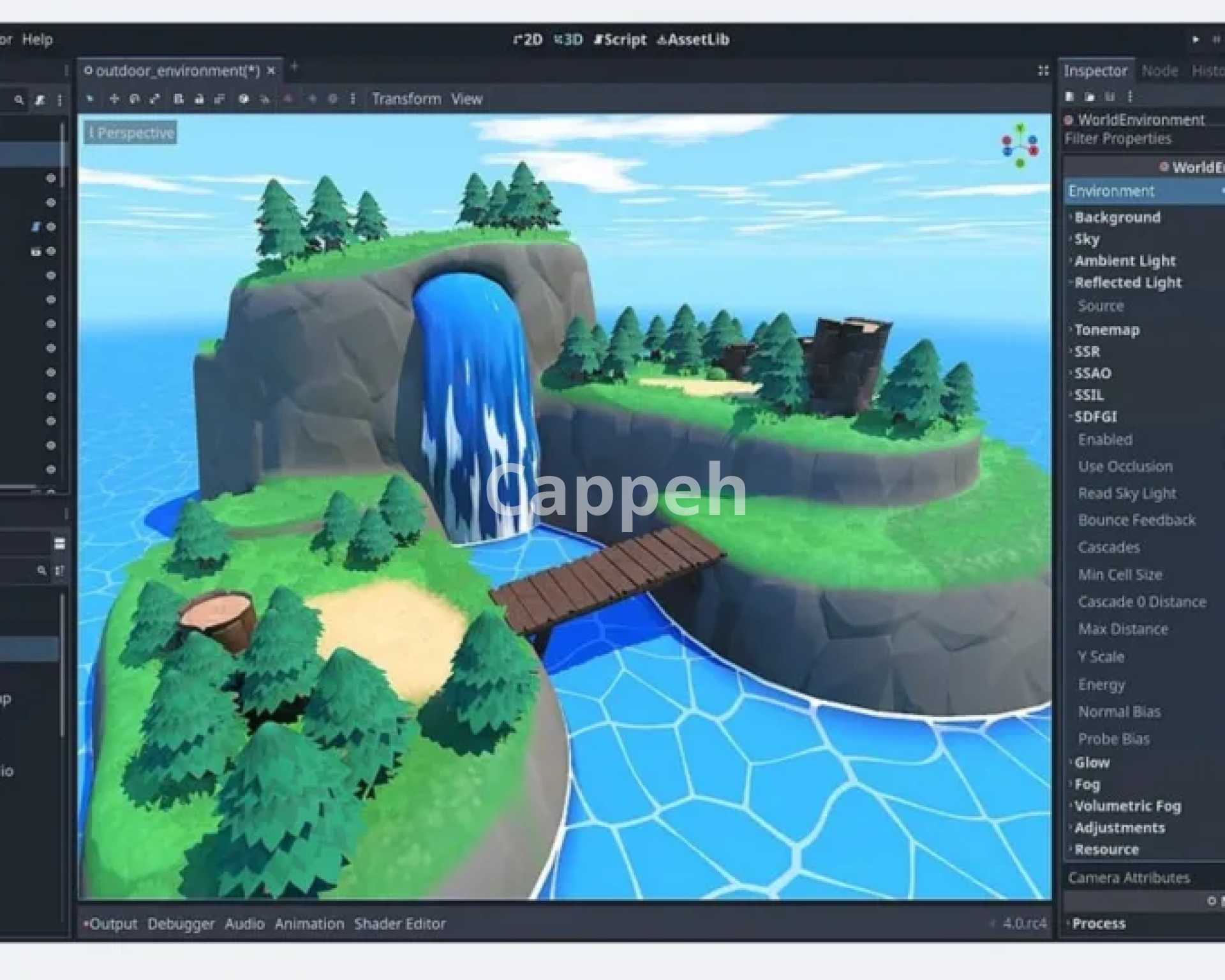Screen dimensions: 1225x980
Task: Toggle the second visibility eye in scene tree
Action: click(51, 202)
